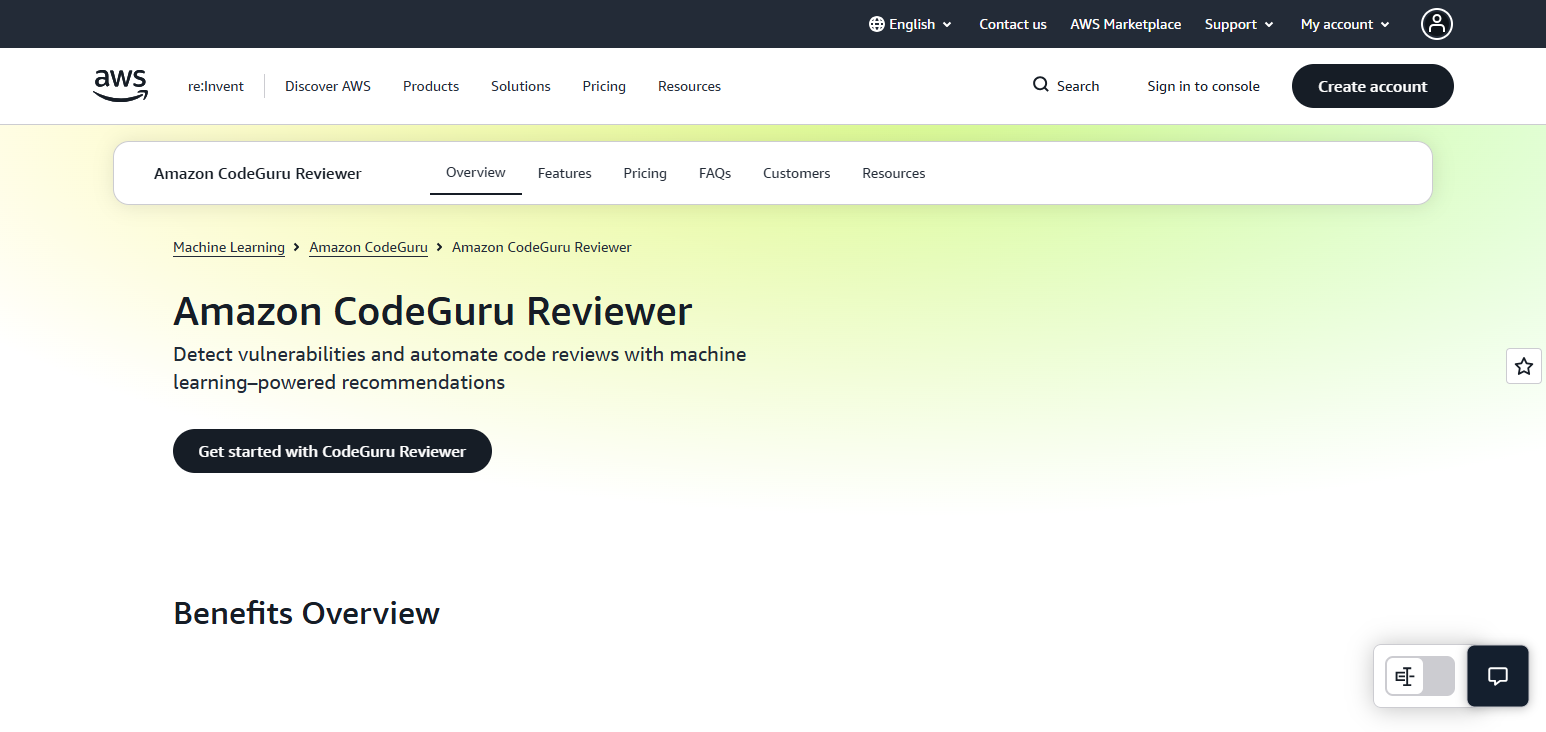The image size is (1546, 732).
Task: Click the AWS logo
Action: pyautogui.click(x=121, y=86)
